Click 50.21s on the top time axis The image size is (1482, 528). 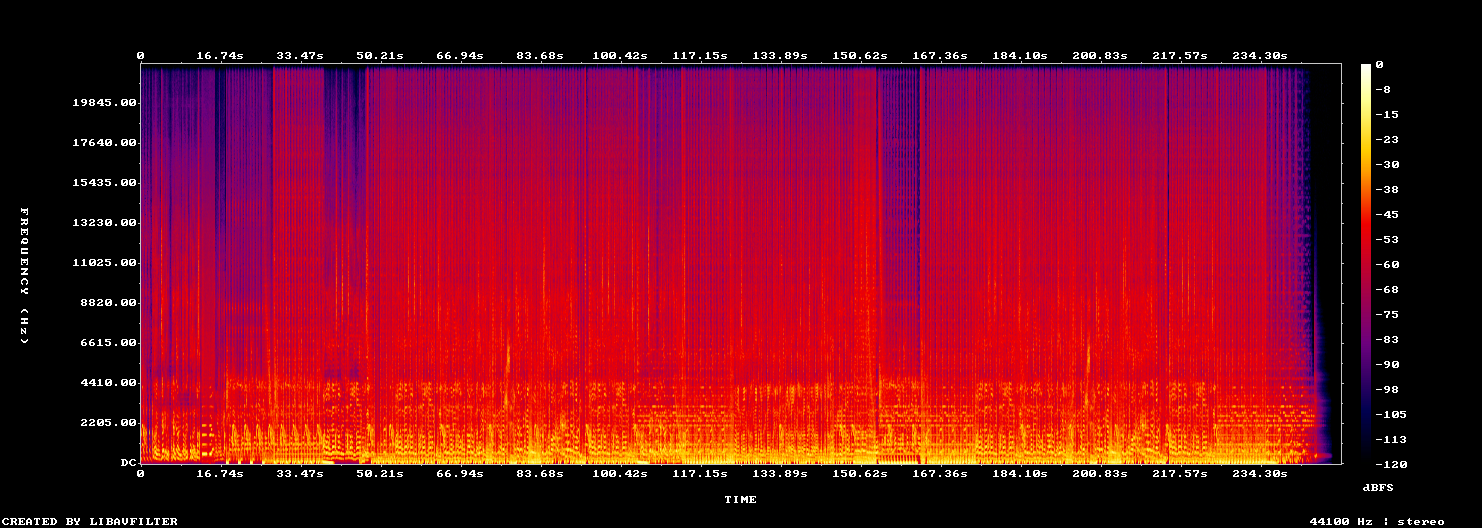[x=380, y=55]
